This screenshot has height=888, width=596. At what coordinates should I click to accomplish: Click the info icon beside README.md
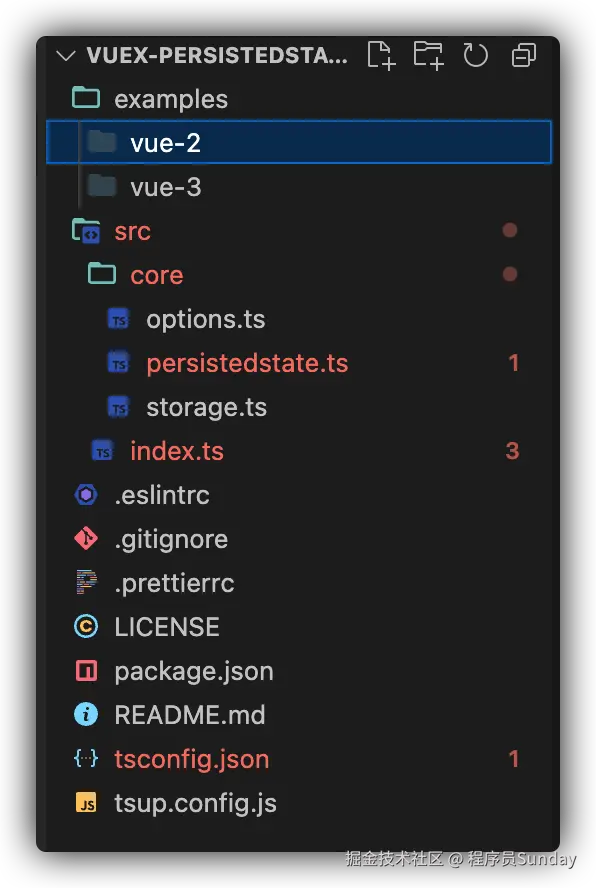[86, 715]
